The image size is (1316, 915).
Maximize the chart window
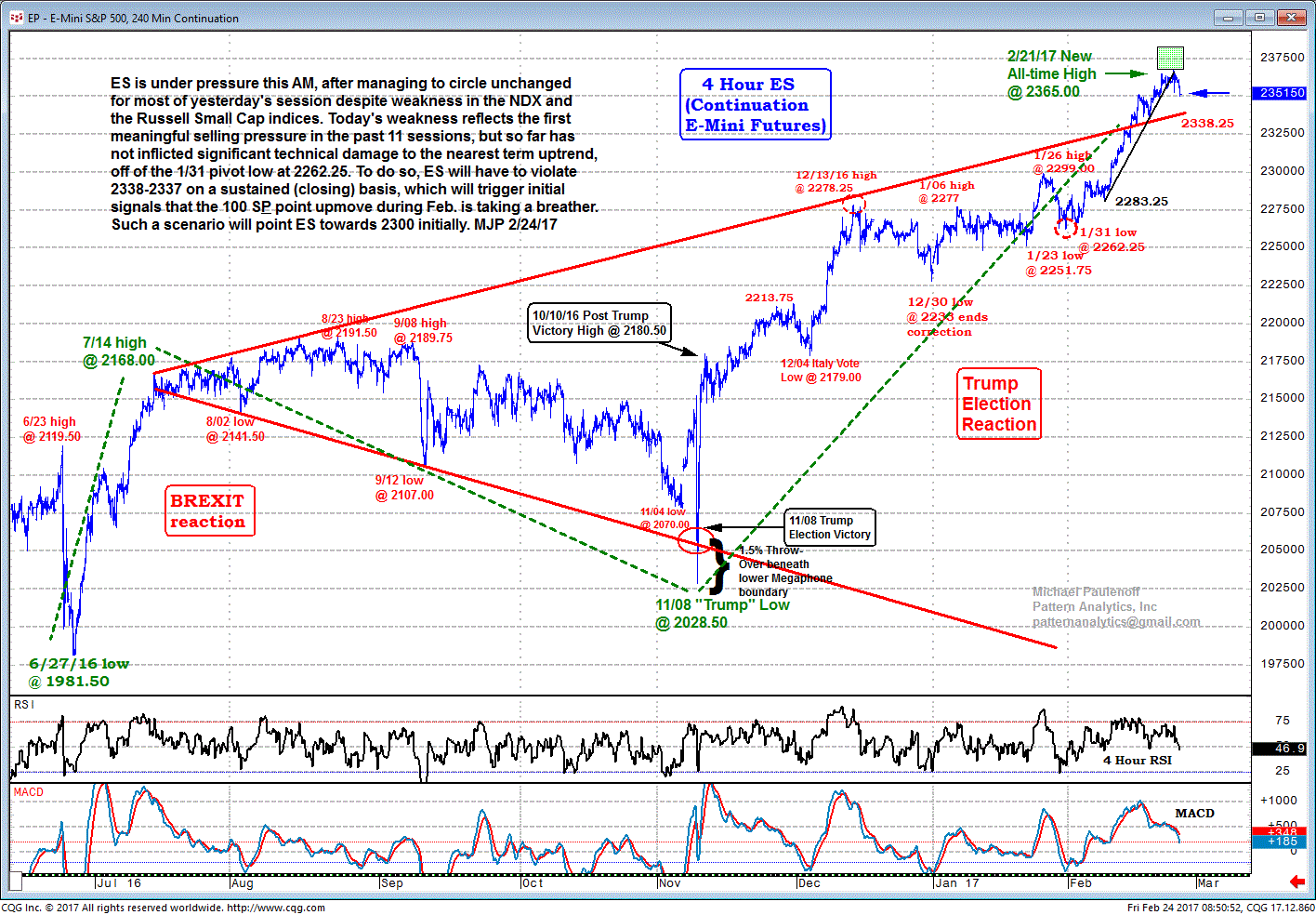1259,18
